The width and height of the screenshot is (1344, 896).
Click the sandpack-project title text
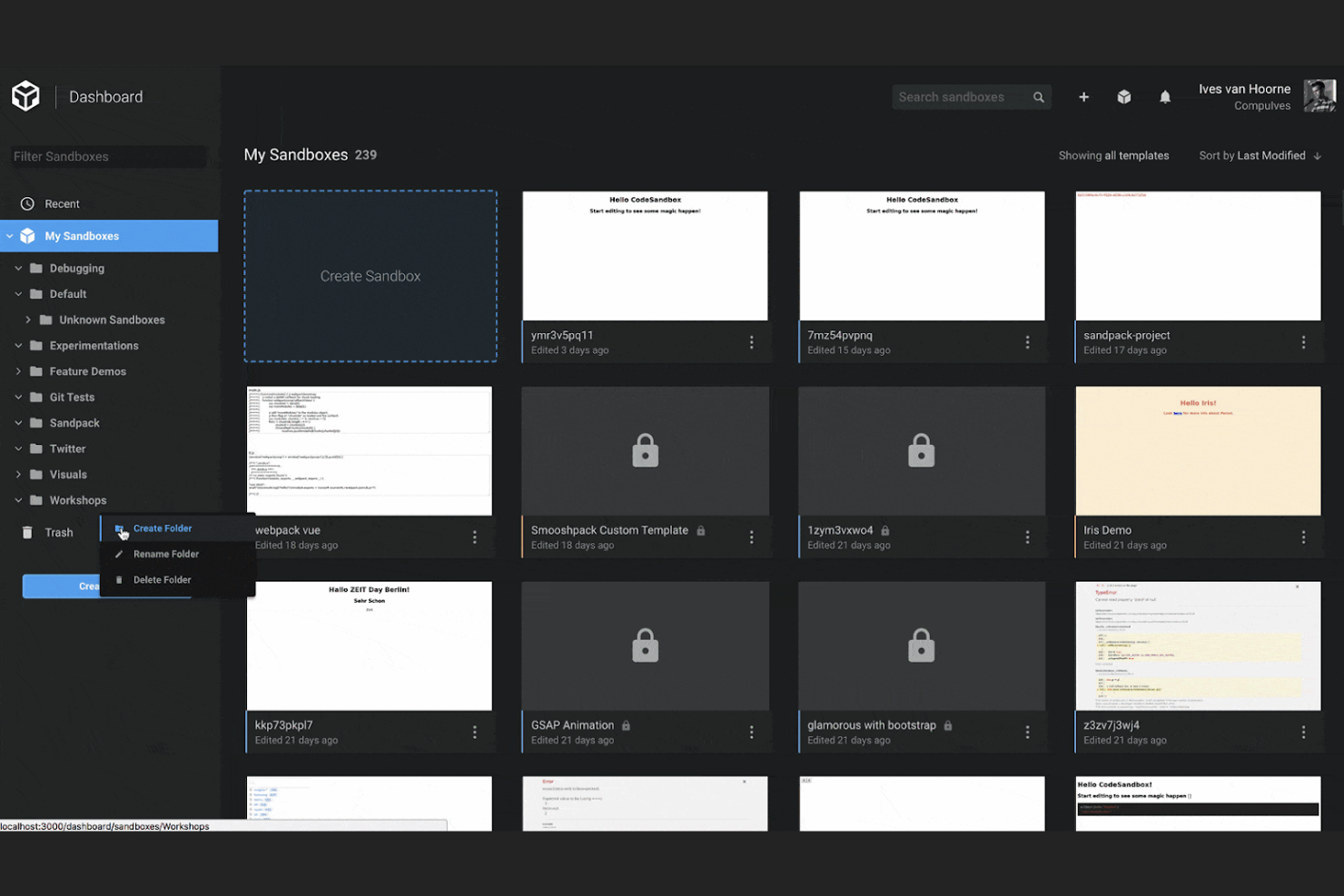[1127, 335]
